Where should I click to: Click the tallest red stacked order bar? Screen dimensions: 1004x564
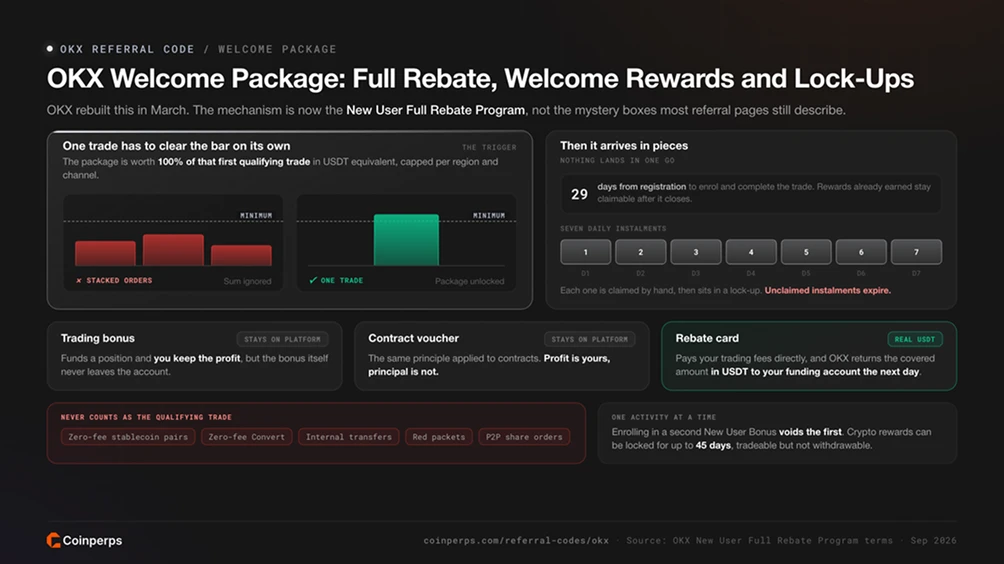coord(173,250)
